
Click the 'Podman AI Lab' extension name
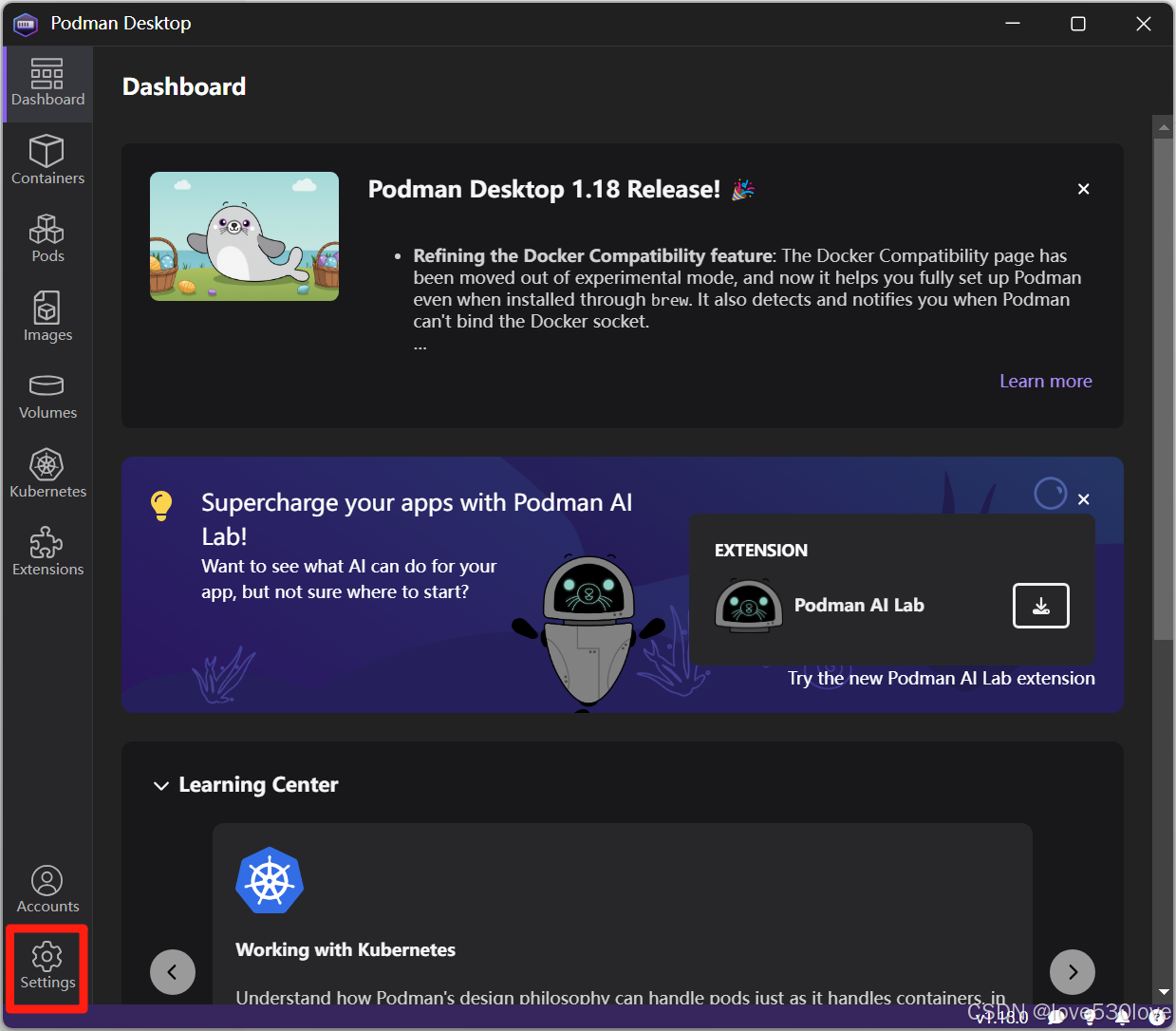[x=859, y=606]
